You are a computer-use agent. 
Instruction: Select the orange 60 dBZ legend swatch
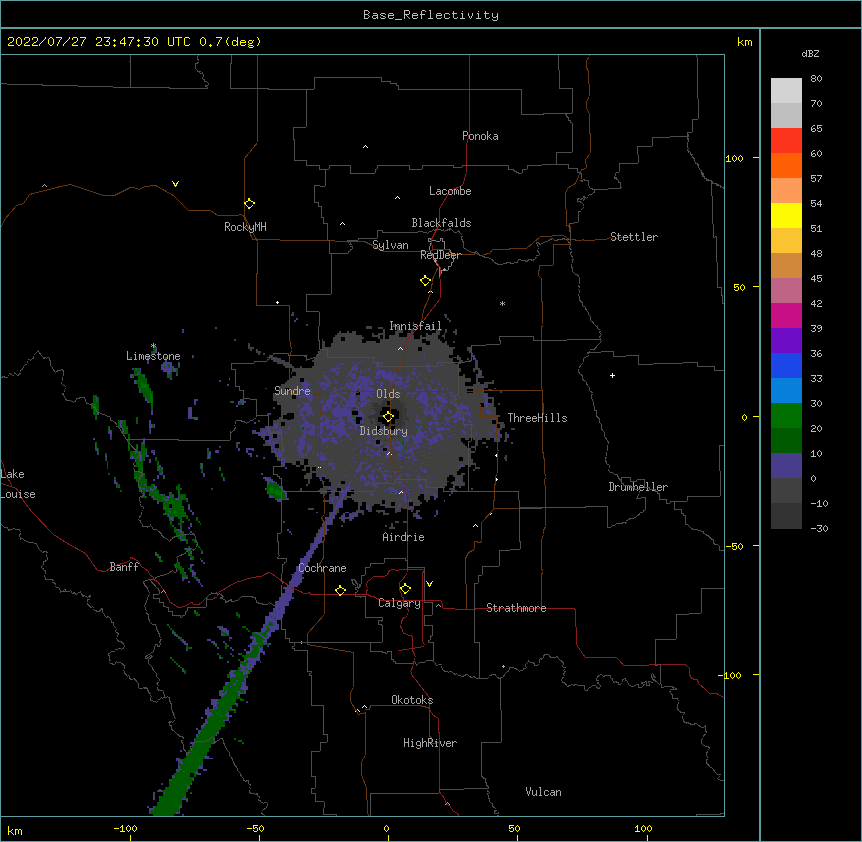tap(786, 165)
